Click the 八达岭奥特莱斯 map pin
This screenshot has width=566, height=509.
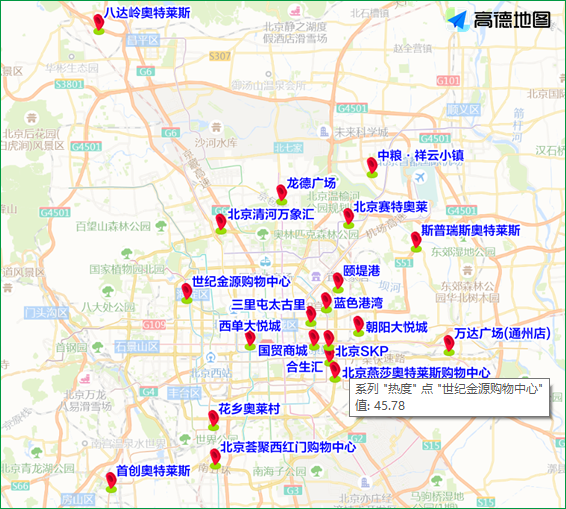99,24
